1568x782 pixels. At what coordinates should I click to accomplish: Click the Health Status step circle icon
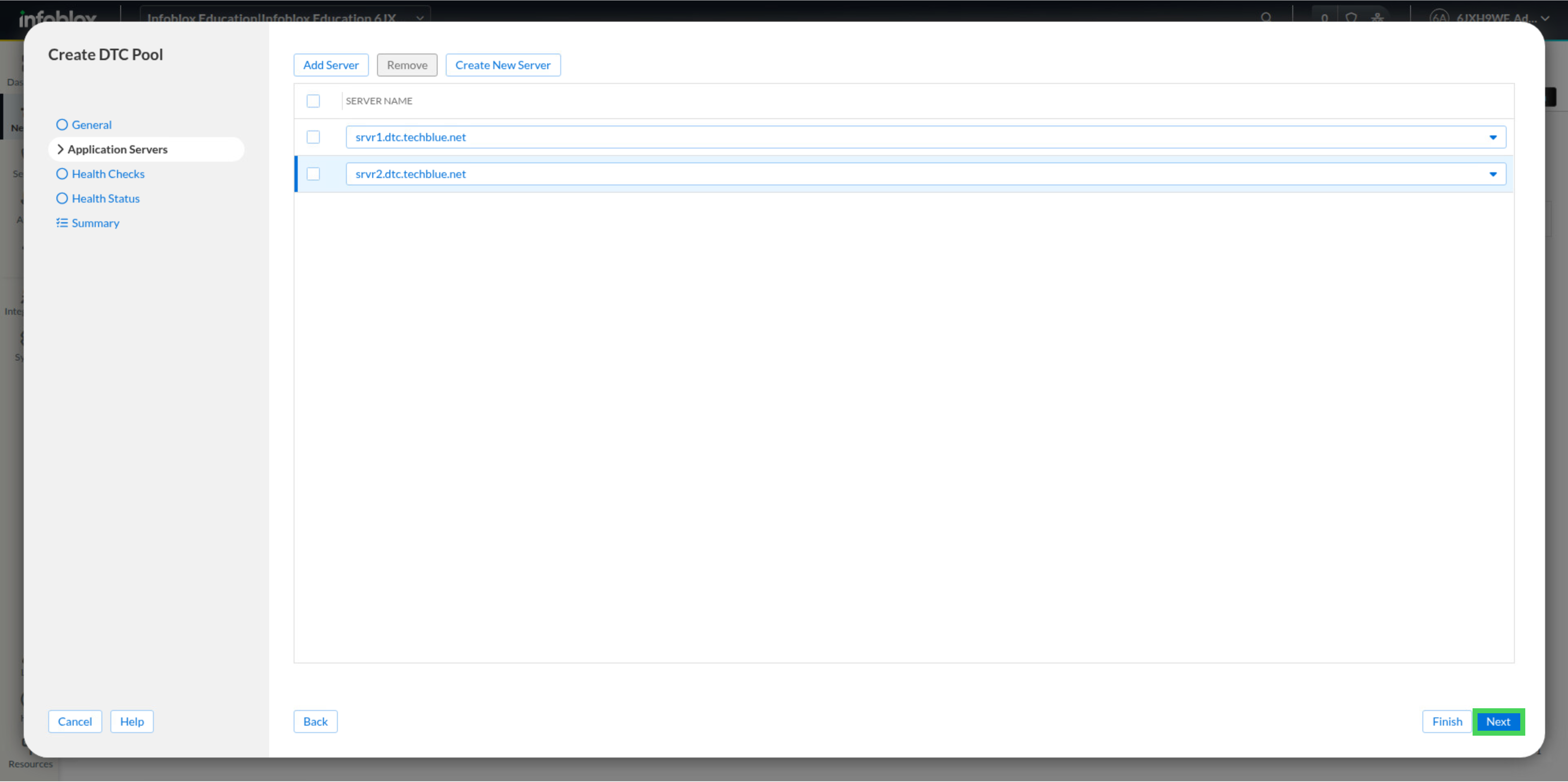pos(62,198)
